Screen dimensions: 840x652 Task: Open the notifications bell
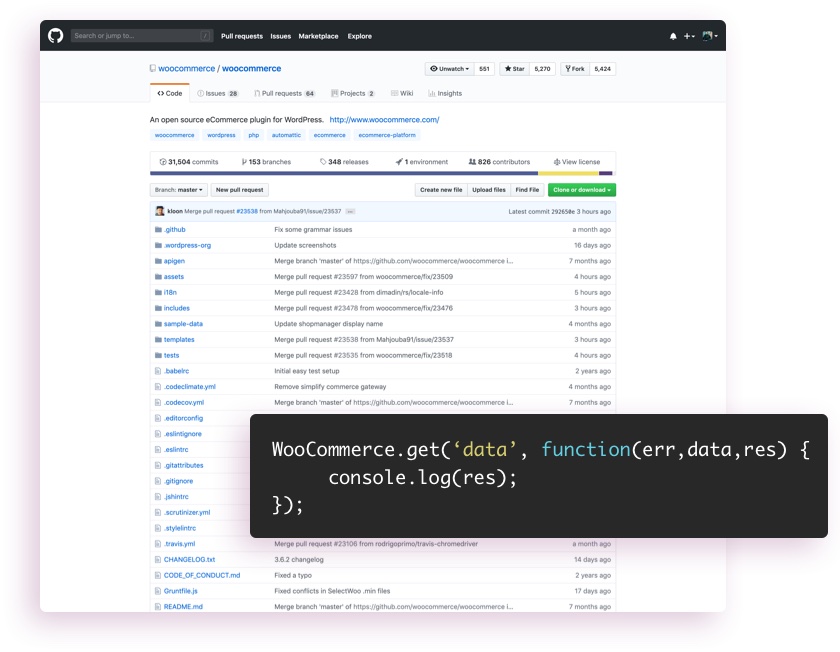pyautogui.click(x=673, y=36)
